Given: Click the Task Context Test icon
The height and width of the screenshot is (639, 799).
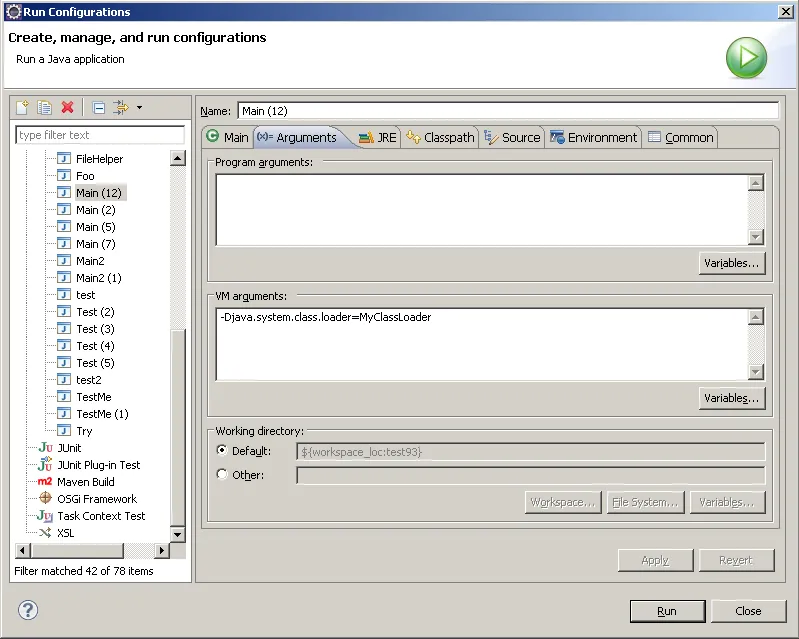Looking at the screenshot, I should click(45, 516).
